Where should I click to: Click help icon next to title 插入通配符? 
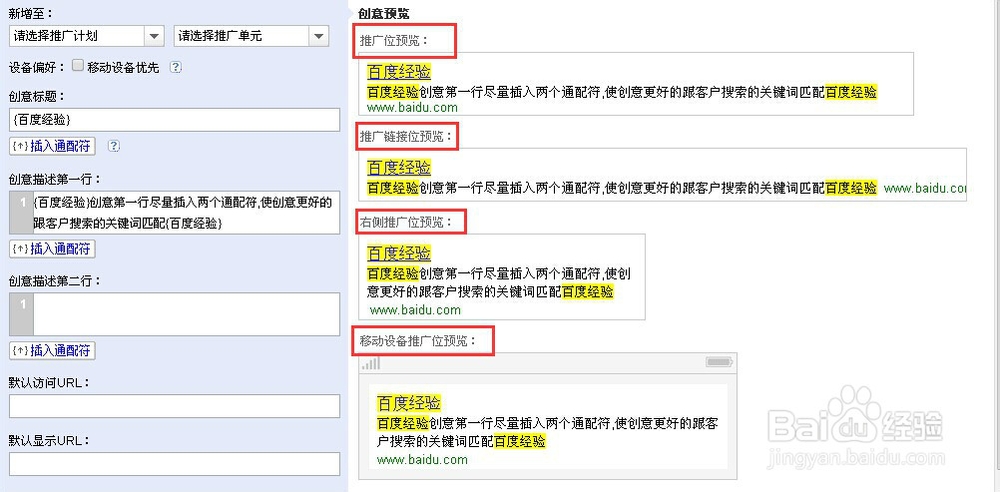[x=114, y=146]
